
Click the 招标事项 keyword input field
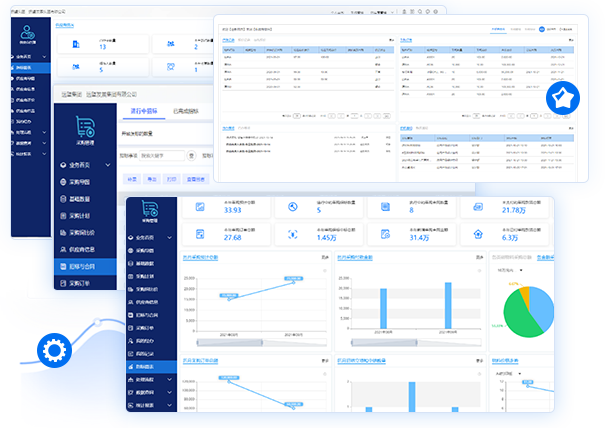162,156
